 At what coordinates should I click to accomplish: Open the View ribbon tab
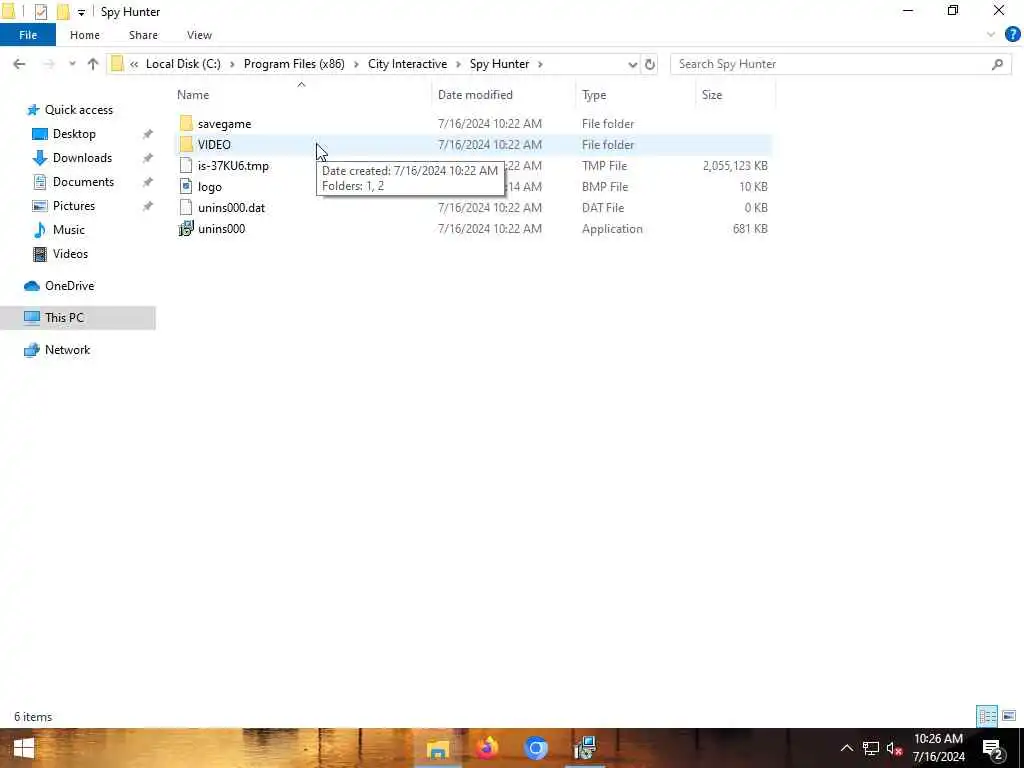(199, 35)
